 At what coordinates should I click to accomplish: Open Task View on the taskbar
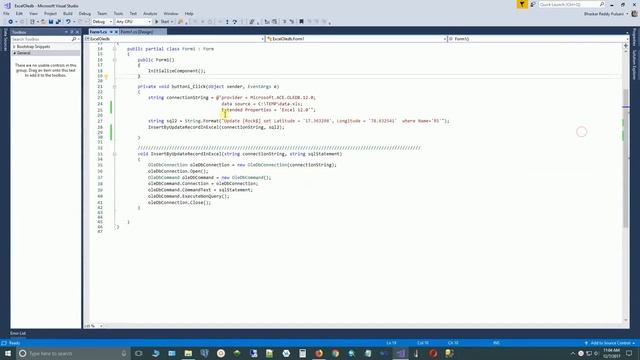139,353
